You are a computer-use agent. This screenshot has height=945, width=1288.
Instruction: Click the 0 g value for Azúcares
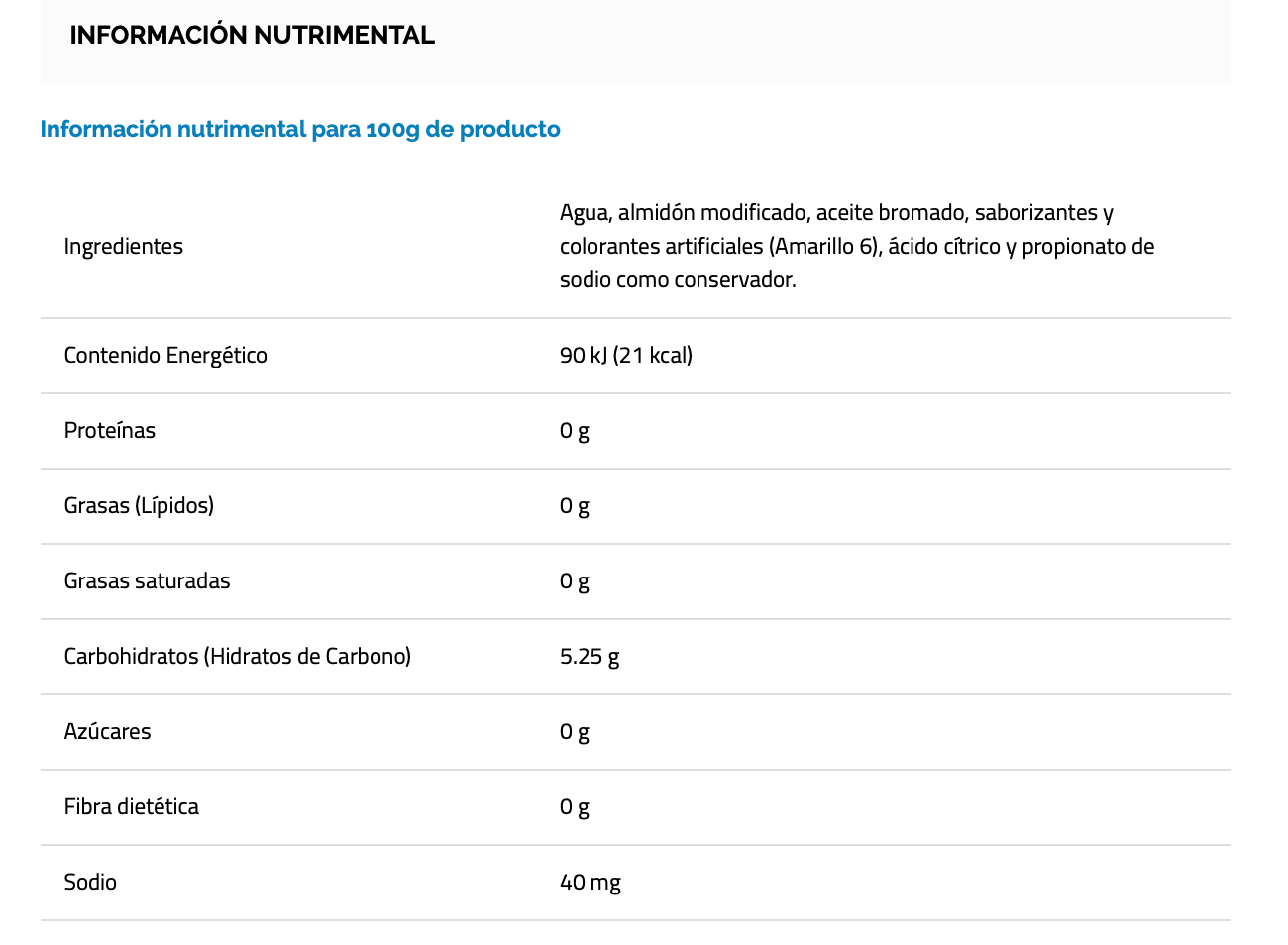pyautogui.click(x=575, y=732)
